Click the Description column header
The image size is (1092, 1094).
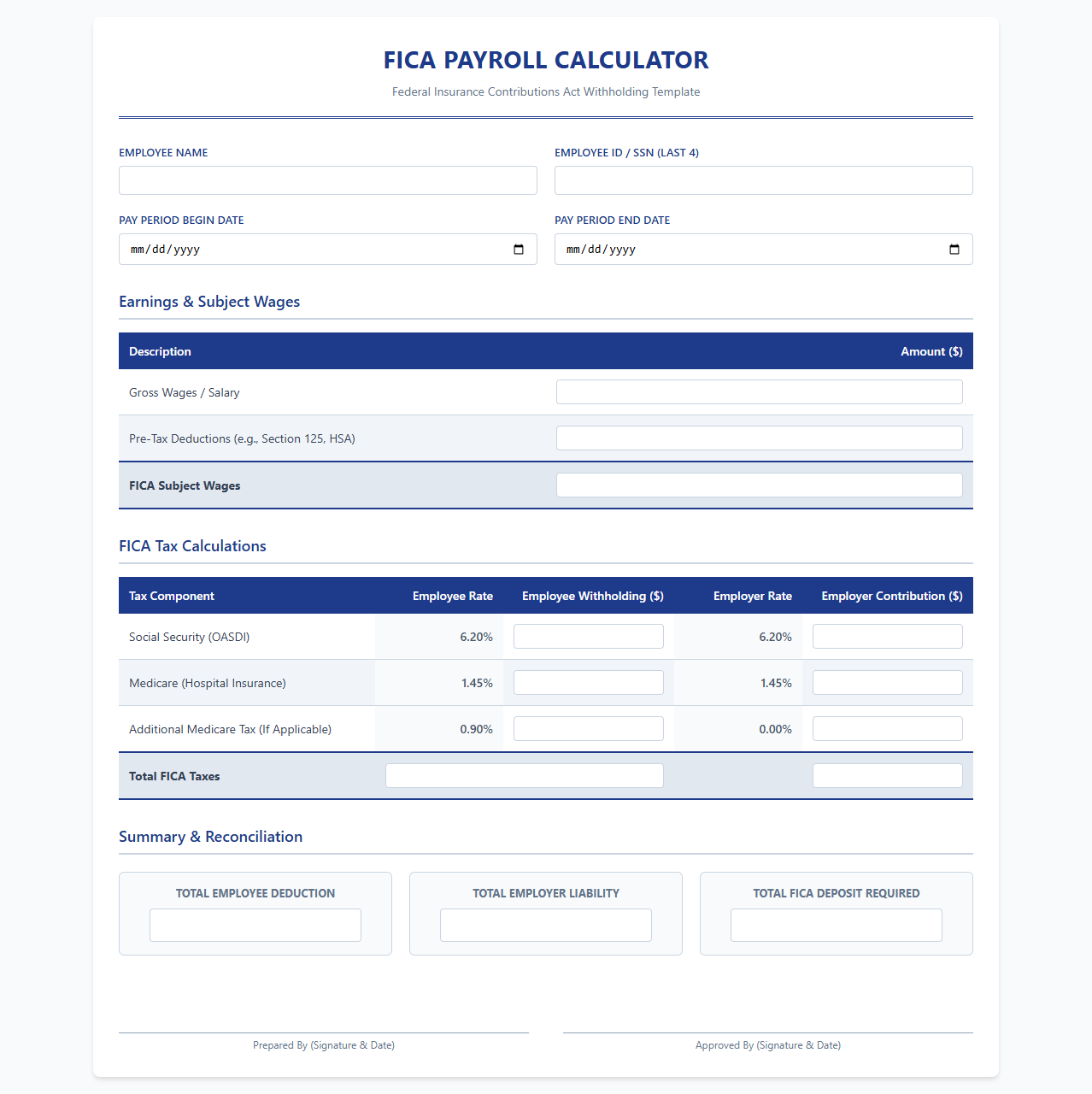click(160, 351)
